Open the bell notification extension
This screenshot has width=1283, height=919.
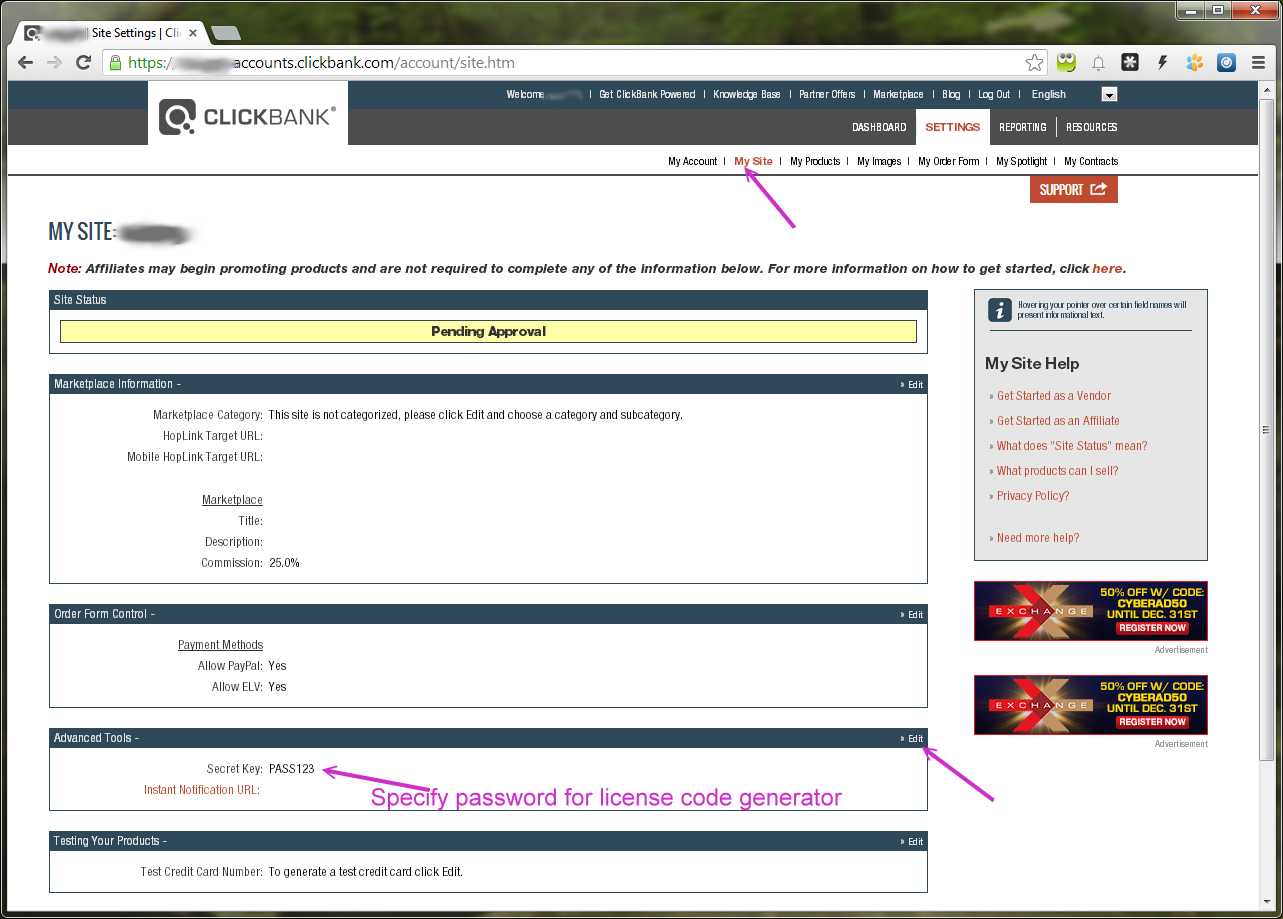coord(1098,63)
